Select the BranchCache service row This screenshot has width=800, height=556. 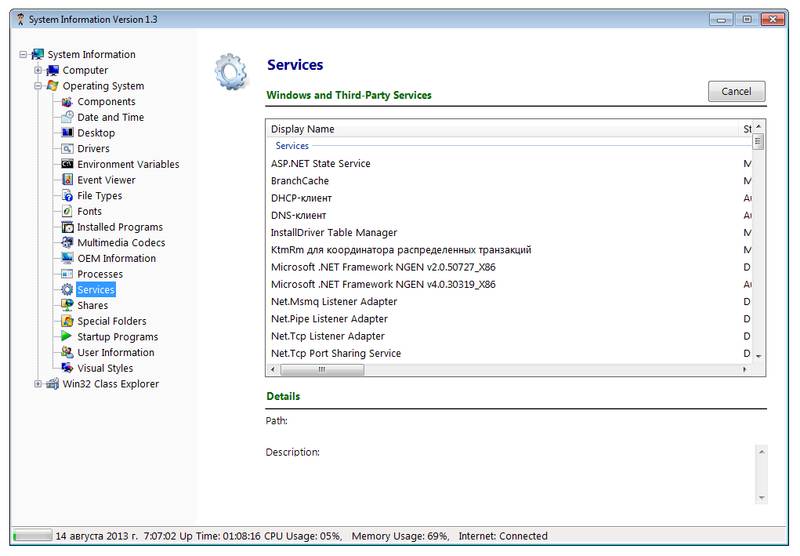[509, 181]
